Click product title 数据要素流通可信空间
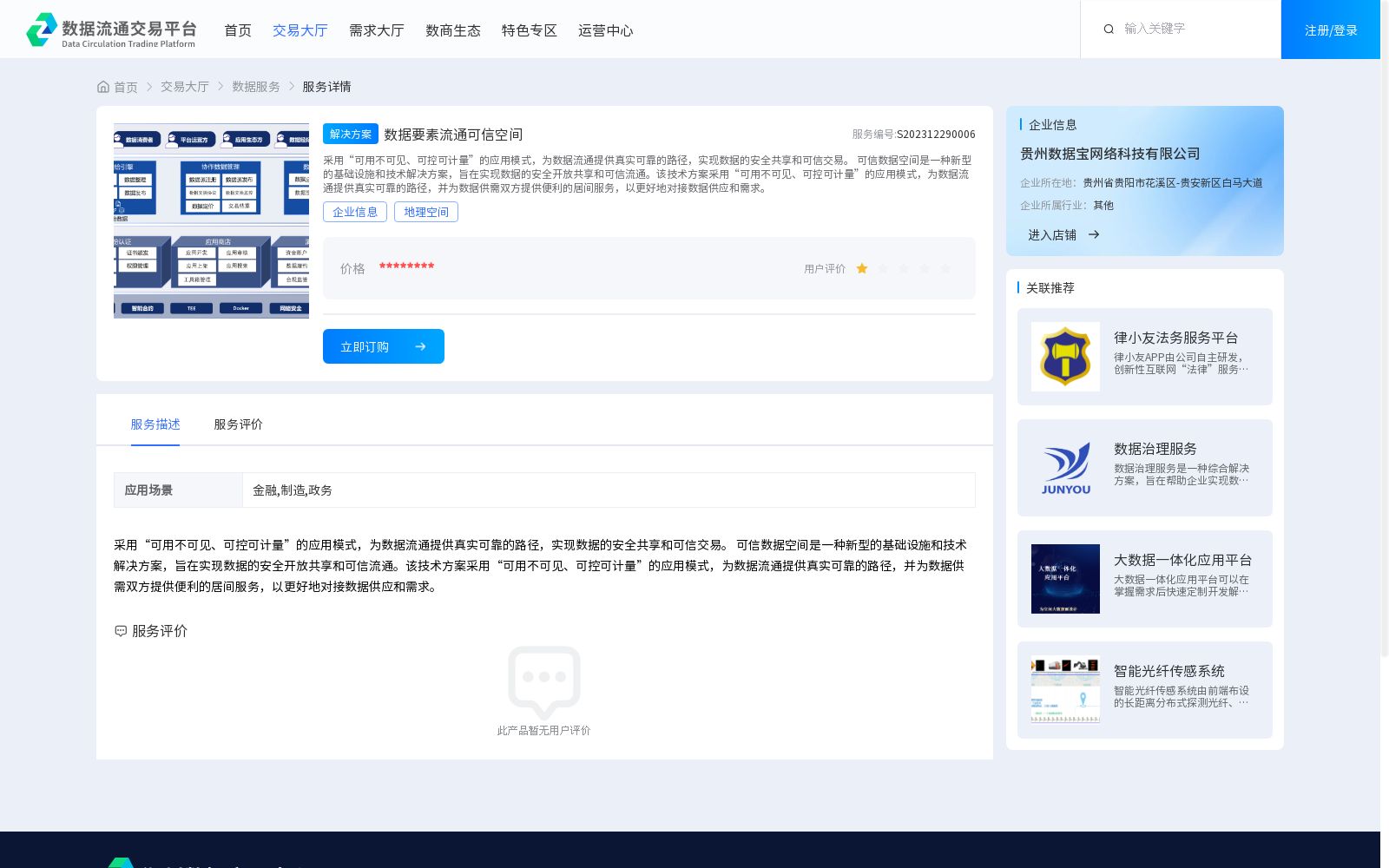This screenshot has width=1389, height=868. click(x=453, y=135)
